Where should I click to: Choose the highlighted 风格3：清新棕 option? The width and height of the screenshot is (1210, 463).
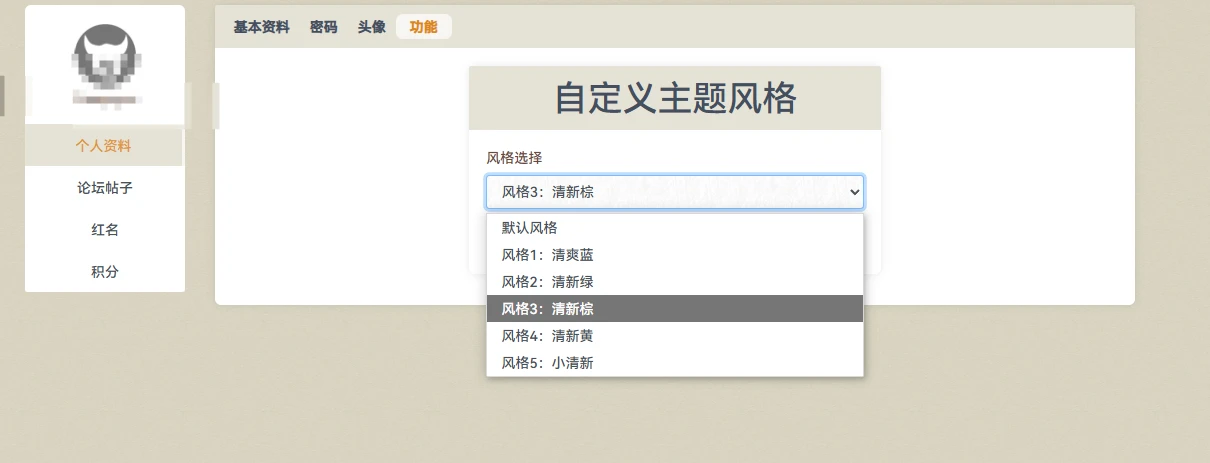click(547, 309)
